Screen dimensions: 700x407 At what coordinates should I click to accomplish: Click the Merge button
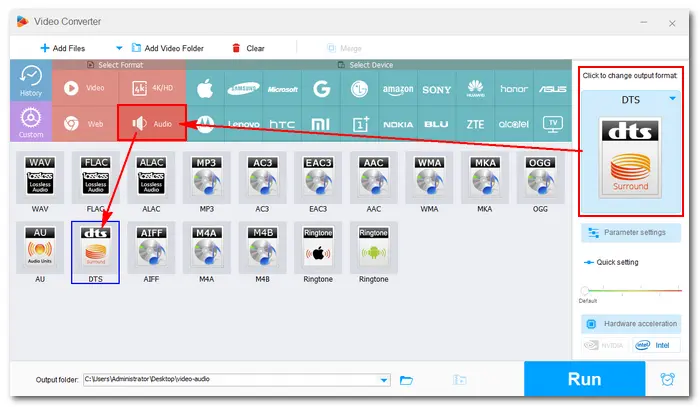[344, 48]
